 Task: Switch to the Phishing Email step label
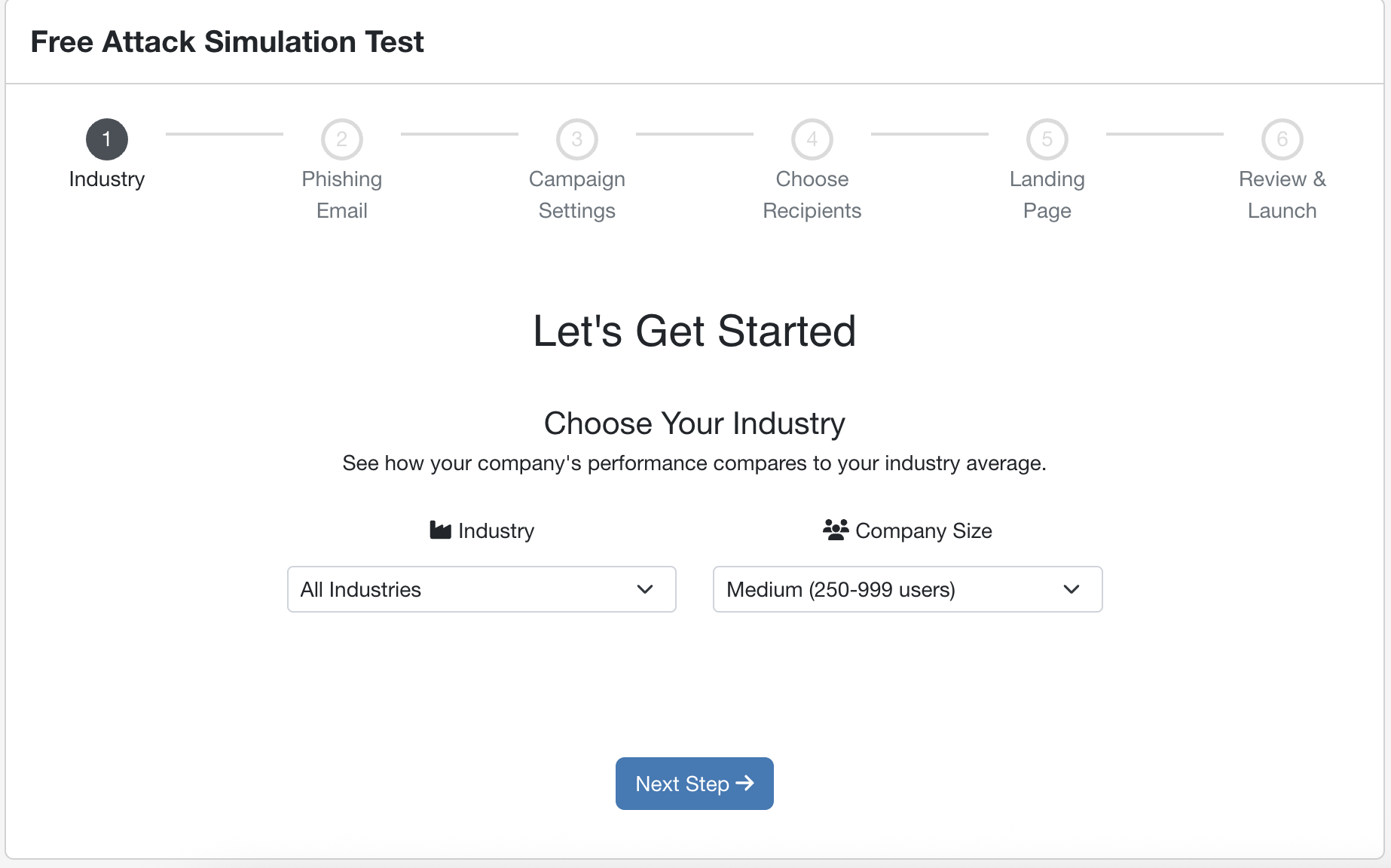[x=342, y=194]
